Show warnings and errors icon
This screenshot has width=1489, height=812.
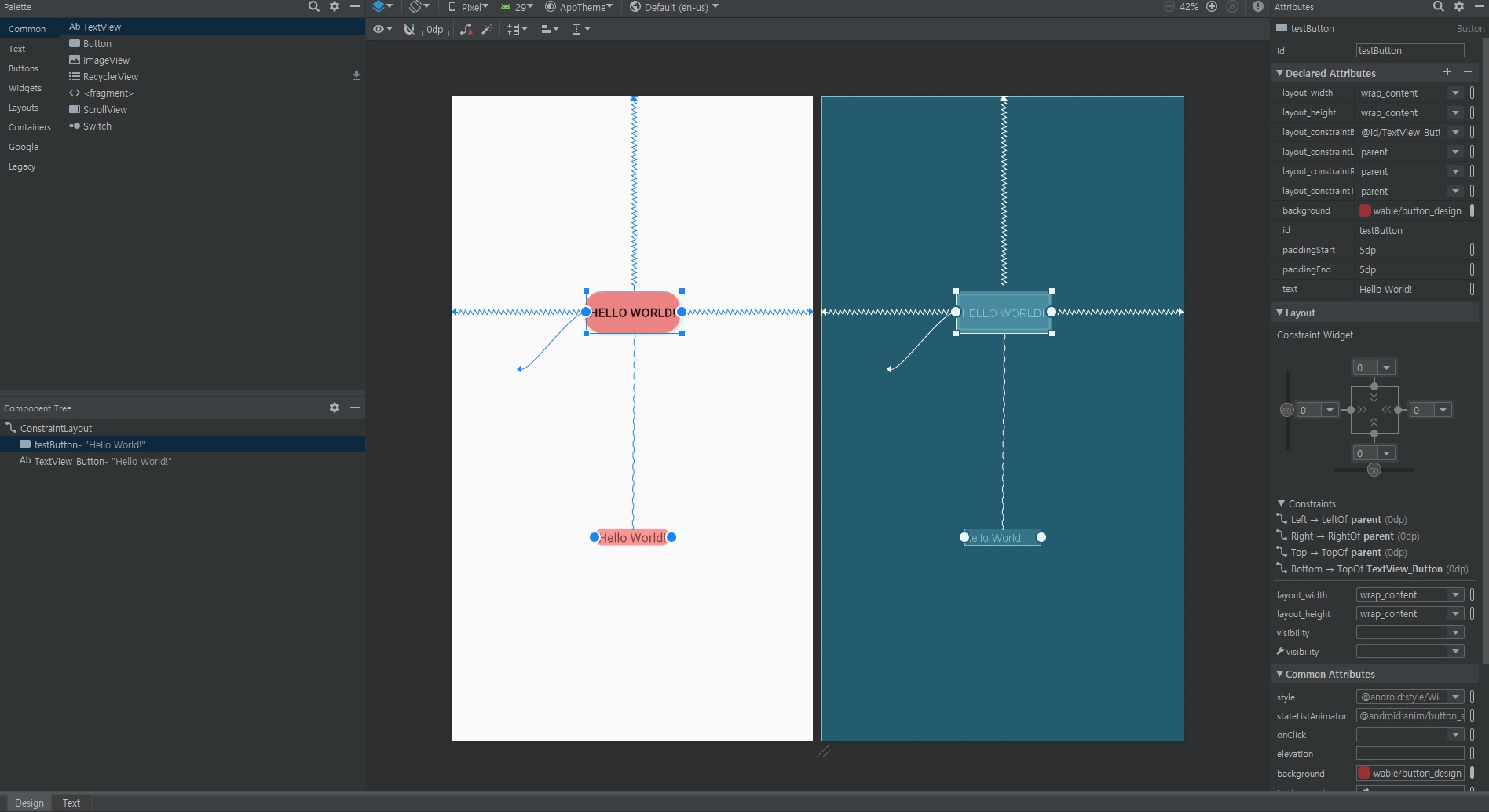1258,6
